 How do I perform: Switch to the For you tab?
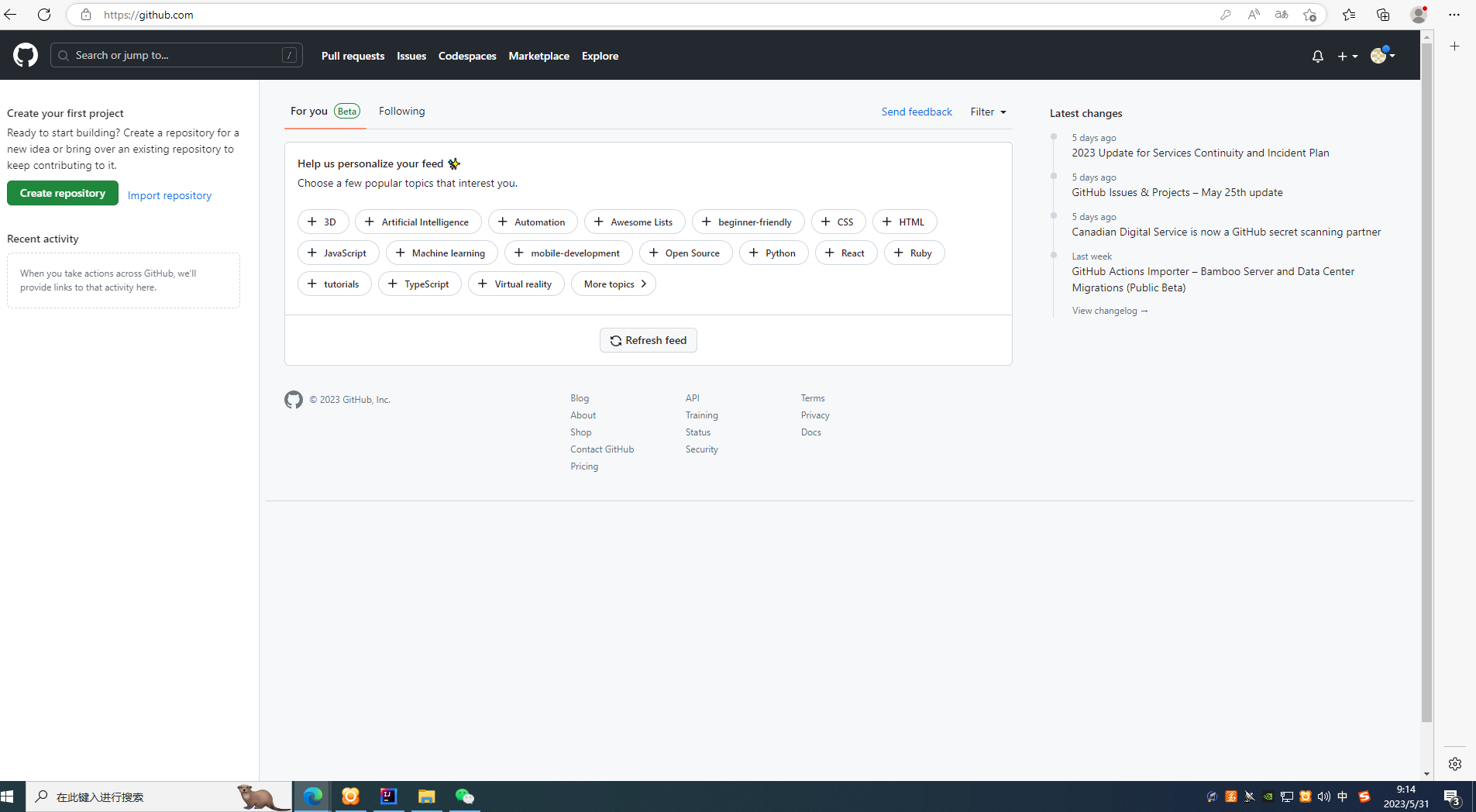click(325, 111)
